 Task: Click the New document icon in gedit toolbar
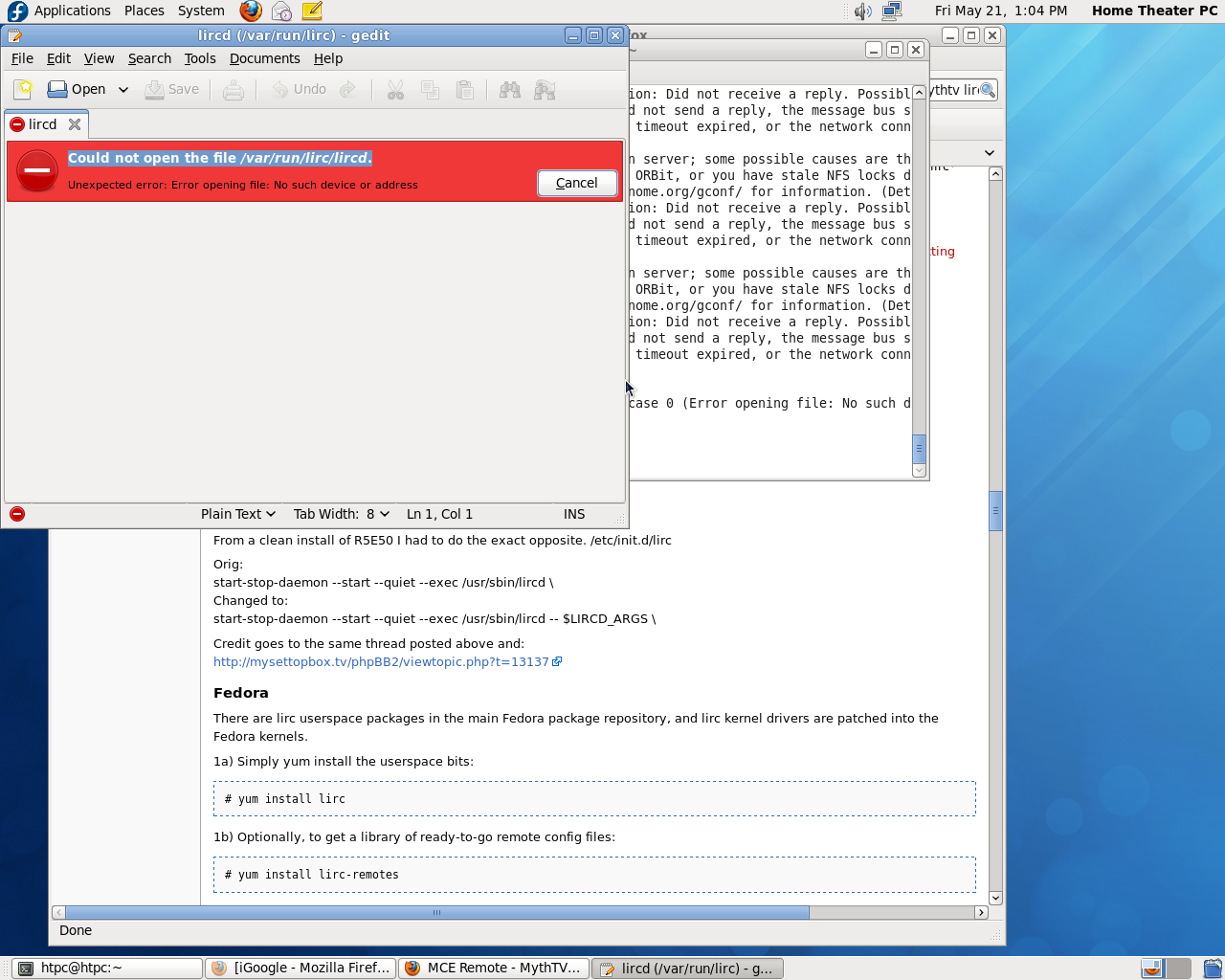point(24,90)
